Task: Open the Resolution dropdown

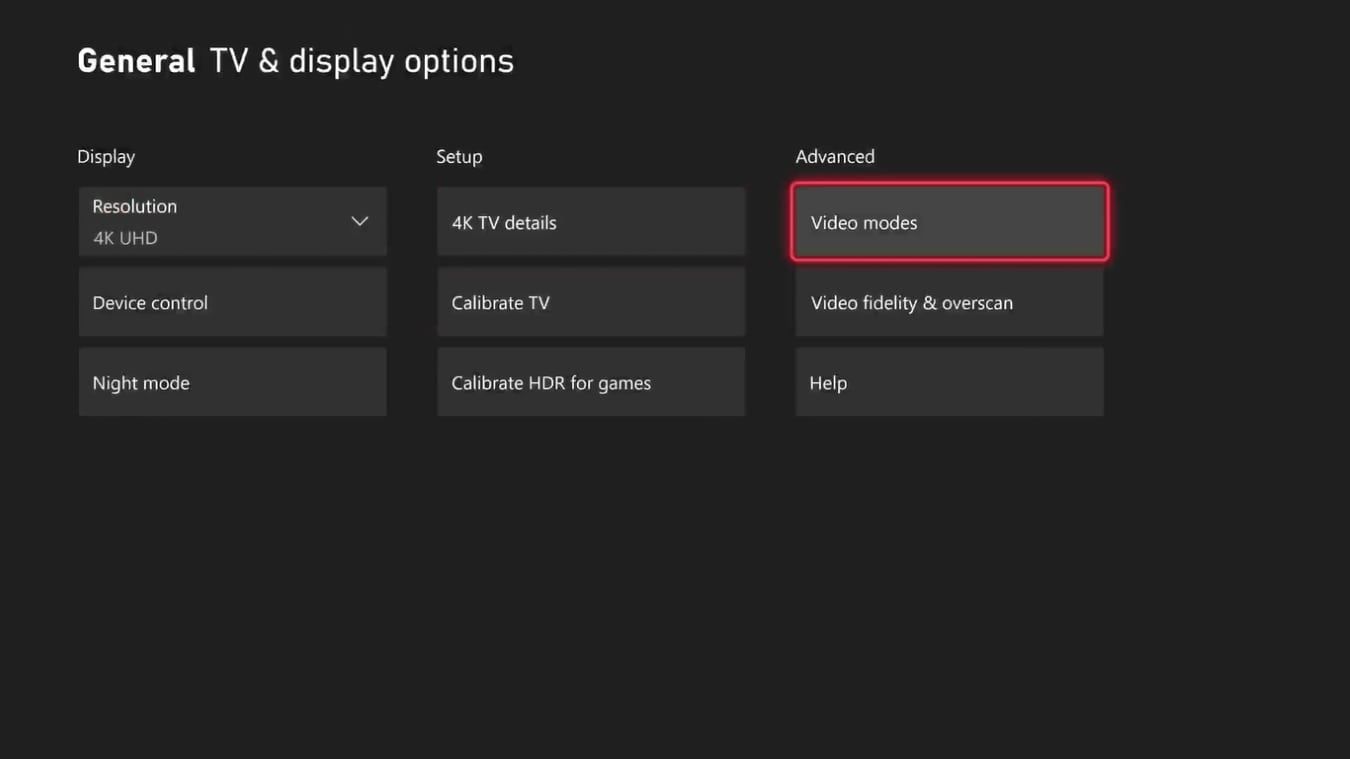Action: (x=232, y=221)
